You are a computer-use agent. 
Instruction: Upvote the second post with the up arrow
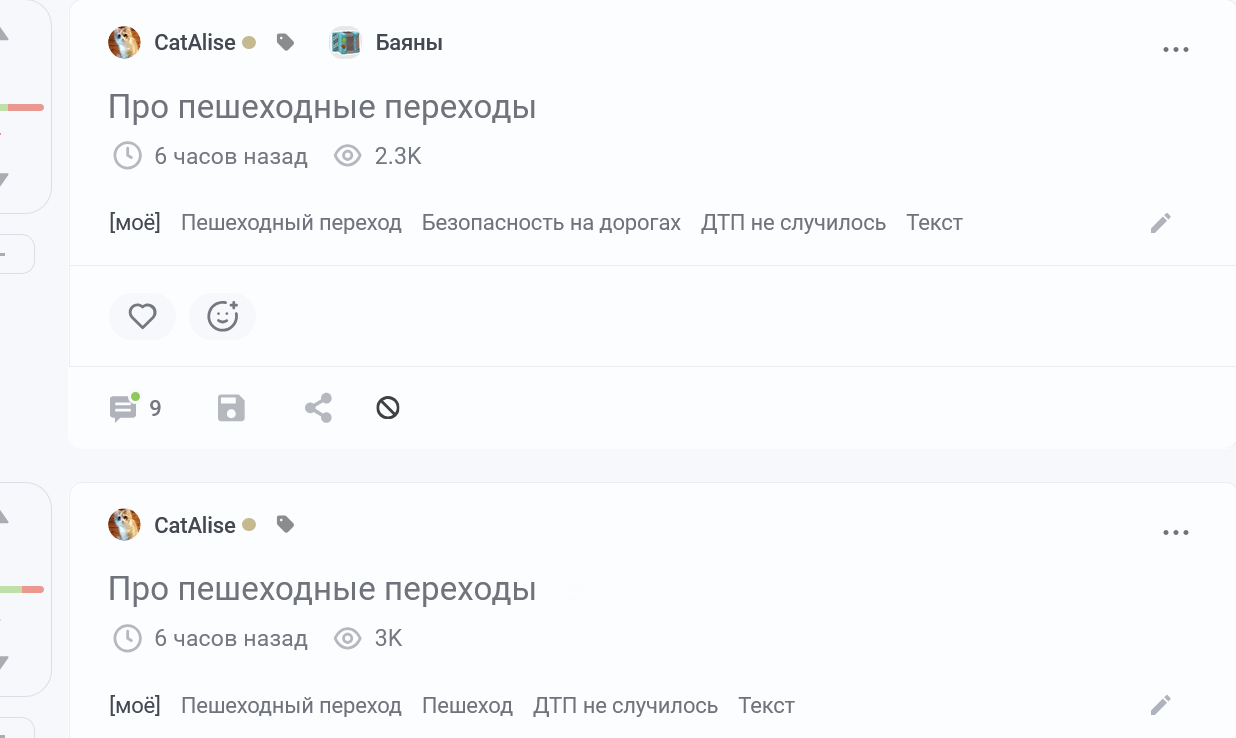3,517
